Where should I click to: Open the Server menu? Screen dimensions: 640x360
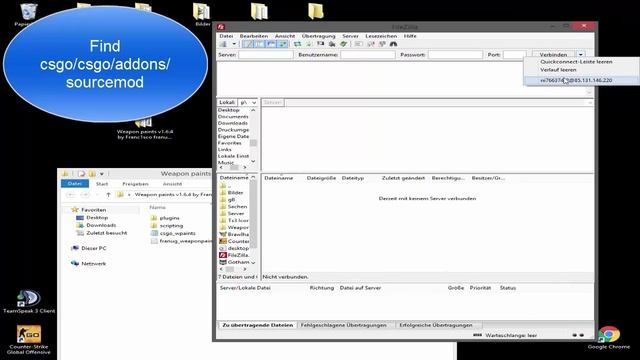click(350, 36)
